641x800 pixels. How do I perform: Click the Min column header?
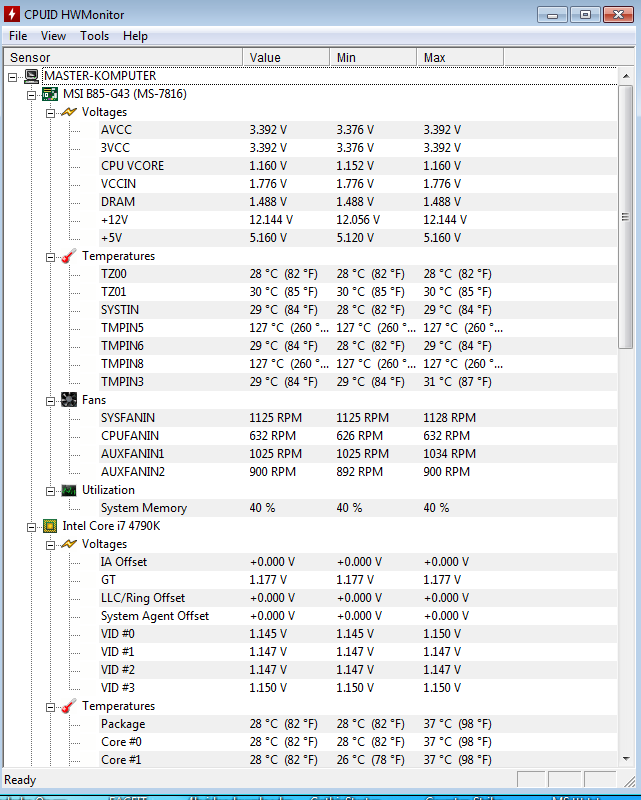point(373,58)
